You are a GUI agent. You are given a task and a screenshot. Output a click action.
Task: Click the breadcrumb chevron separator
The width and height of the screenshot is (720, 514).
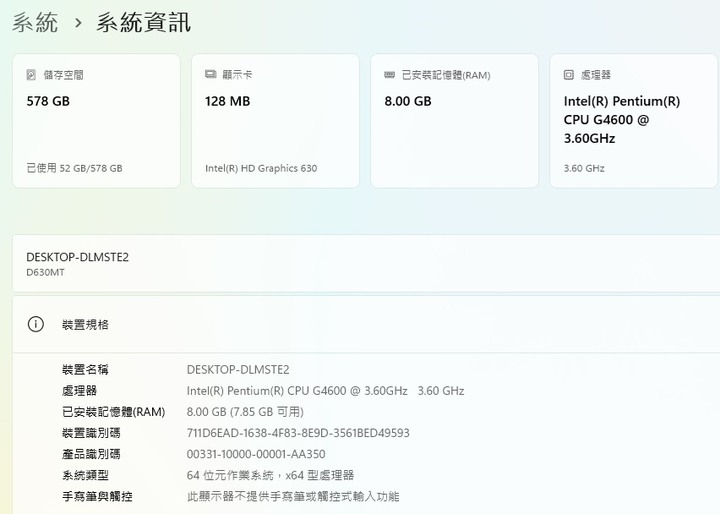tap(78, 23)
